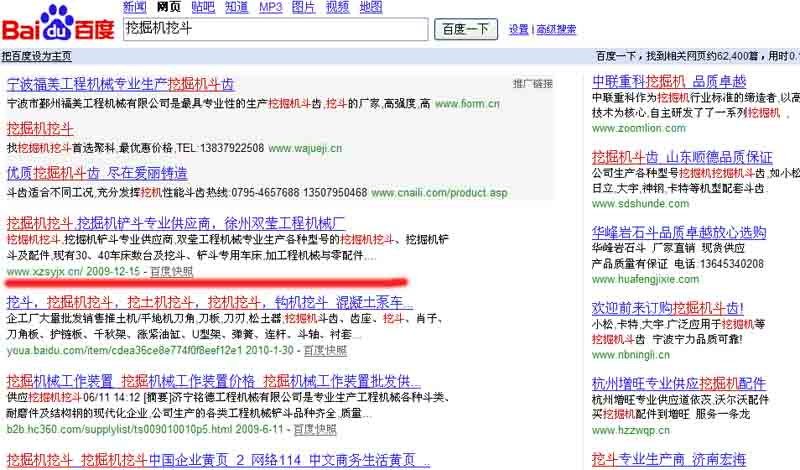Click the www.zoomlion.com URL text
The width and height of the screenshot is (800, 470).
pos(639,128)
